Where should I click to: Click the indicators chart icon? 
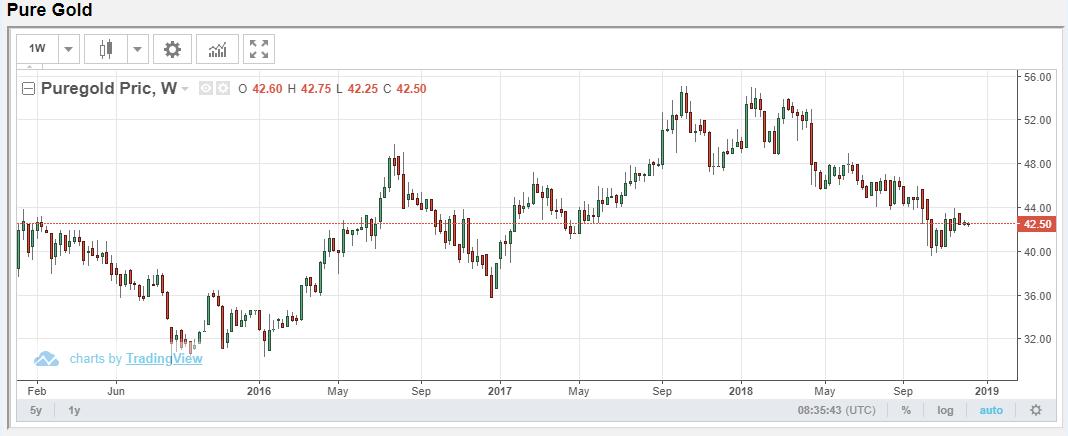216,49
